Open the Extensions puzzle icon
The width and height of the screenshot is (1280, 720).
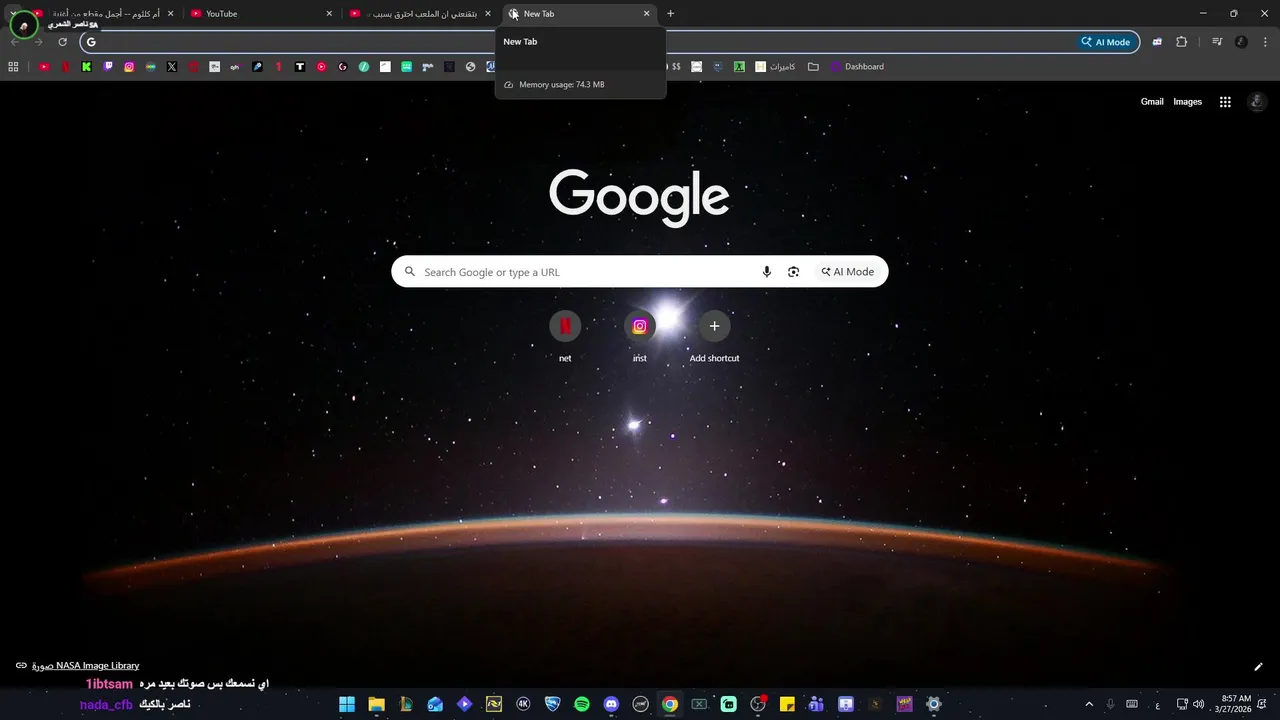[1182, 42]
